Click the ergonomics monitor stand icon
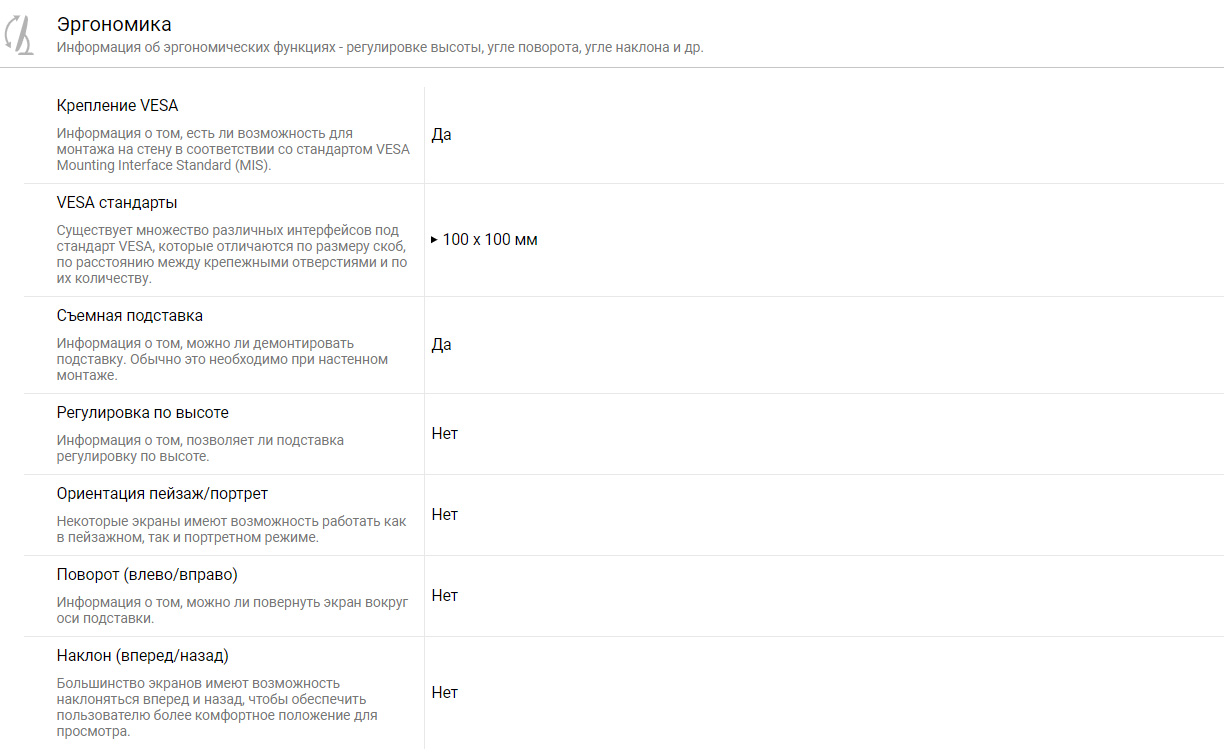 19,34
